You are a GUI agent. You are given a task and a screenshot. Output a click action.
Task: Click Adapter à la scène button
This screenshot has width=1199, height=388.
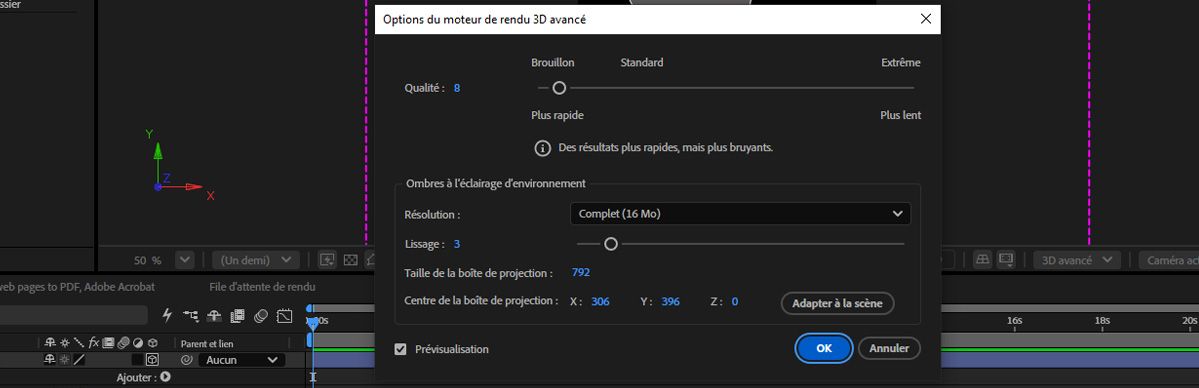coord(837,303)
